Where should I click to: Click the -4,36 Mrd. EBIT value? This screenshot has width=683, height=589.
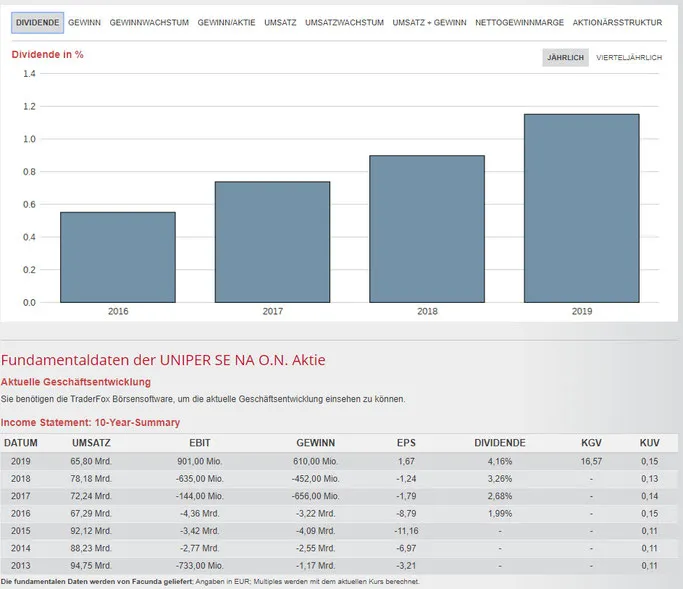point(199,514)
